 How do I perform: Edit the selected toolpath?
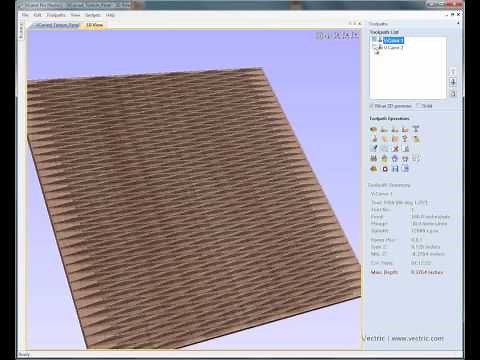[374, 149]
